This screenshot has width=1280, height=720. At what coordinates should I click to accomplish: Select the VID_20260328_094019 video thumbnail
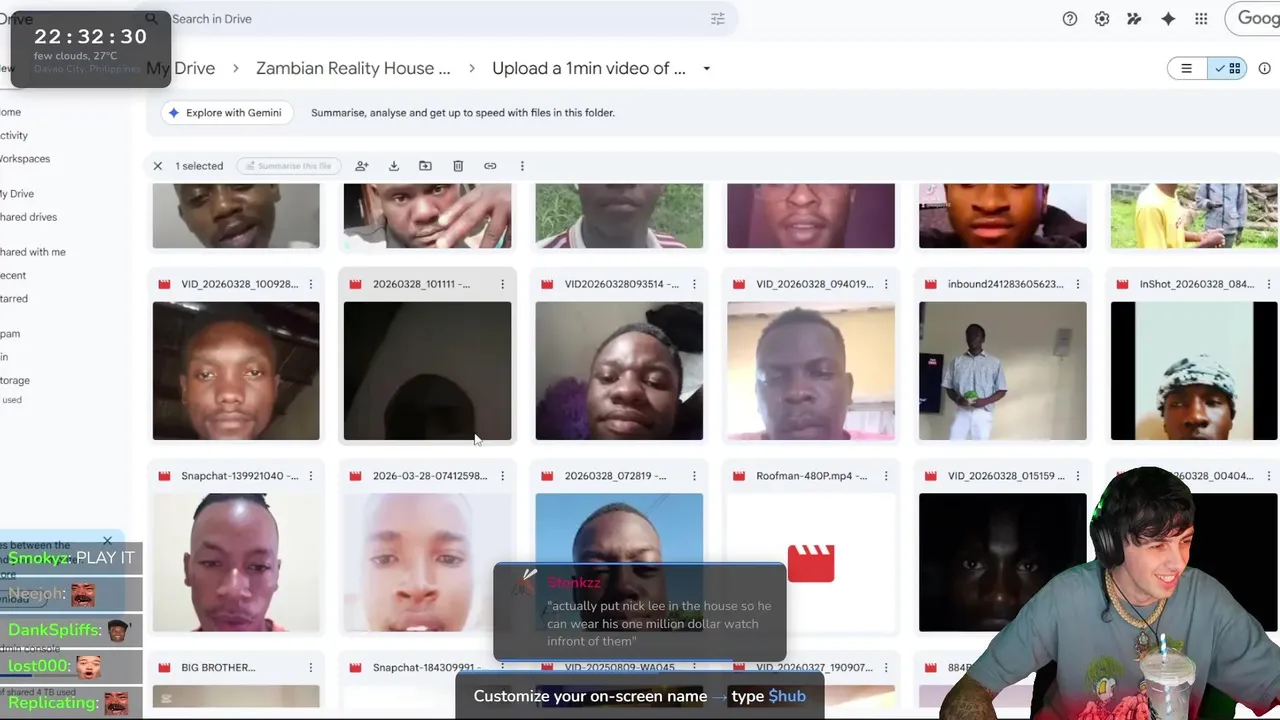coord(811,371)
